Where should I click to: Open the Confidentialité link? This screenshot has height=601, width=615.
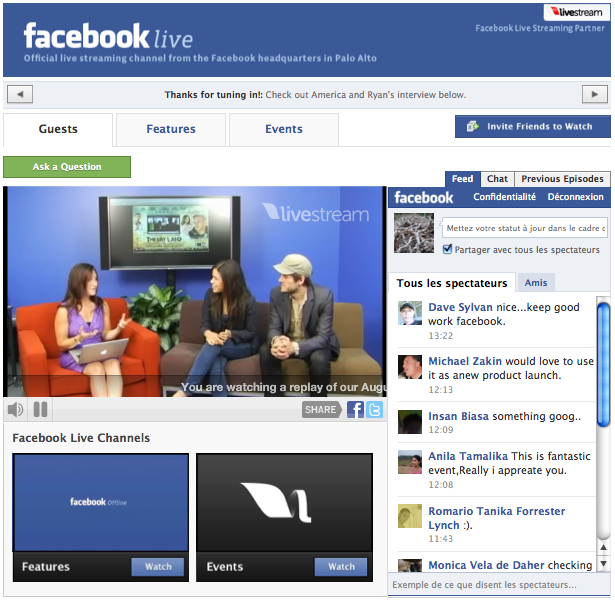[504, 197]
